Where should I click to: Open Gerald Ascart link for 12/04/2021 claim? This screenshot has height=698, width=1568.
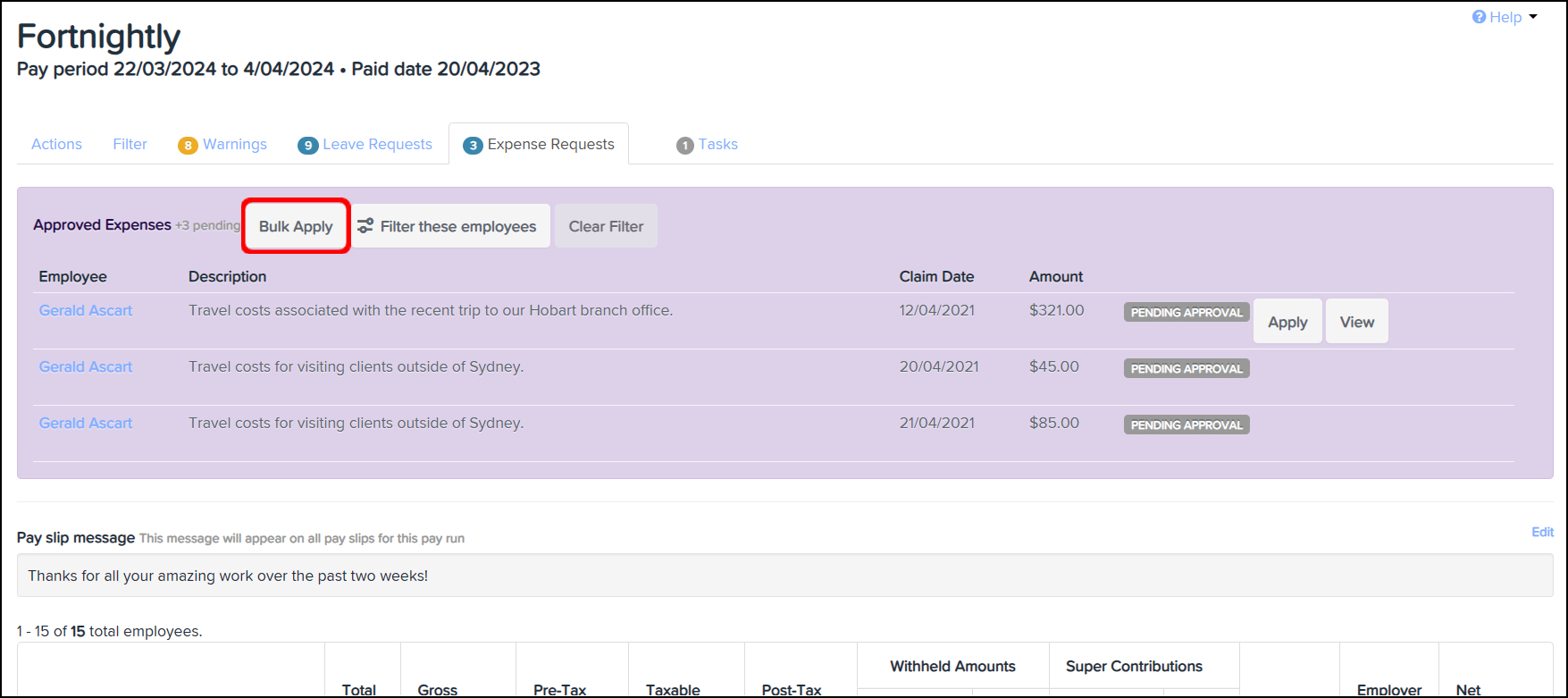pyautogui.click(x=86, y=310)
